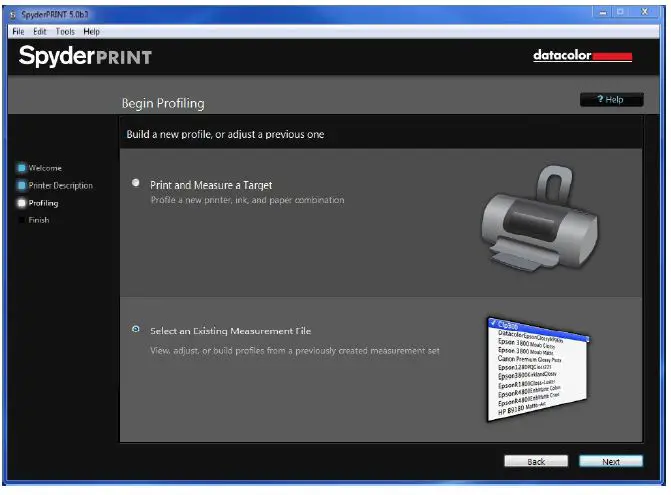Click the datacolor logo
This screenshot has width=671, height=495.
click(582, 56)
